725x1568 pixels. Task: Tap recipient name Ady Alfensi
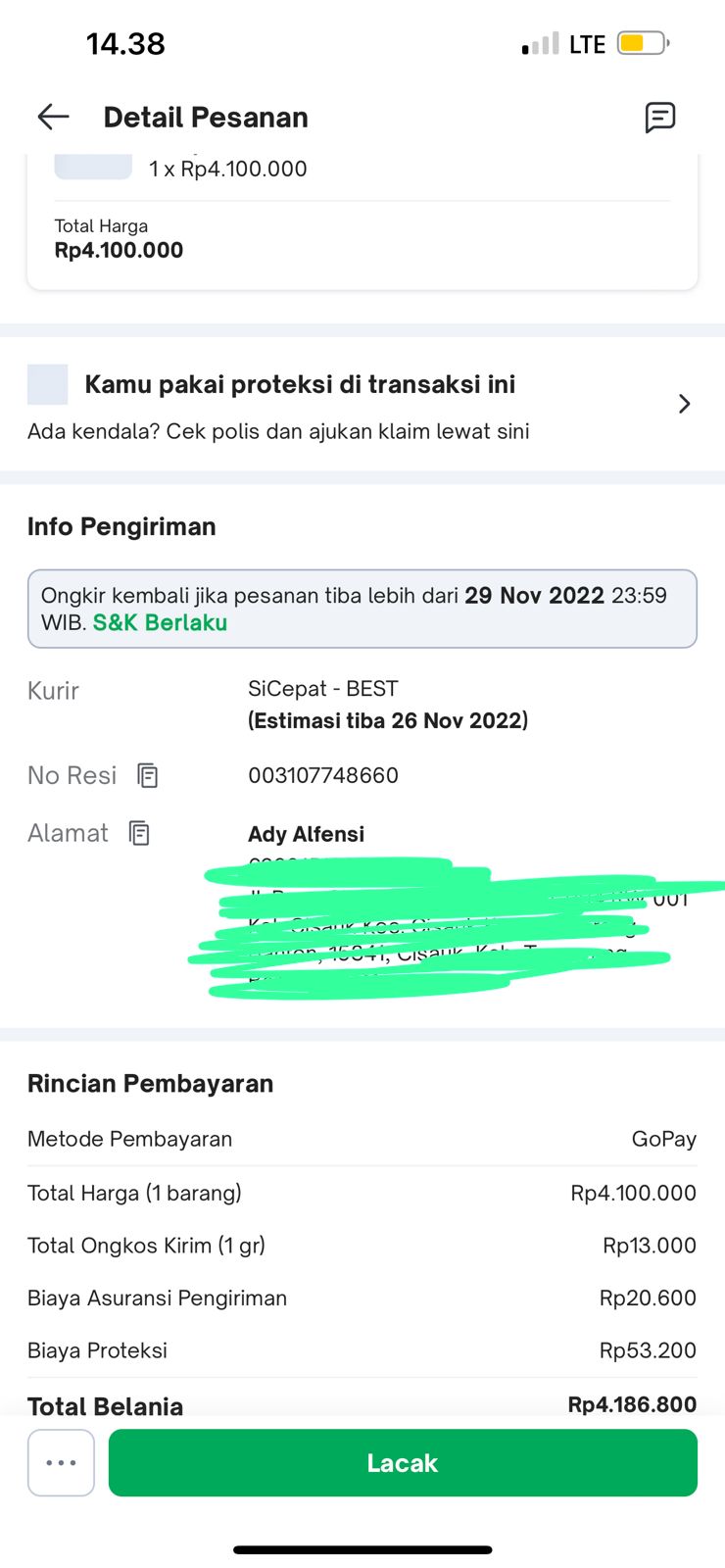pos(306,834)
